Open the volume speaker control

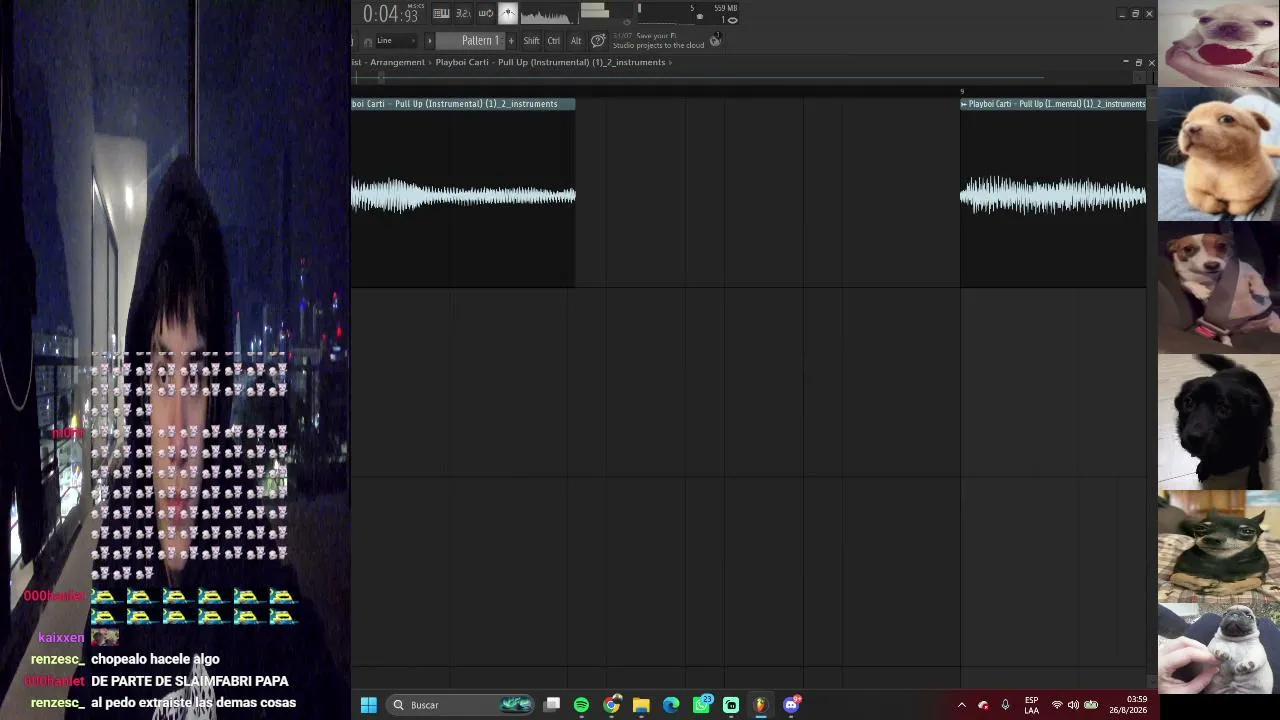click(x=1073, y=705)
